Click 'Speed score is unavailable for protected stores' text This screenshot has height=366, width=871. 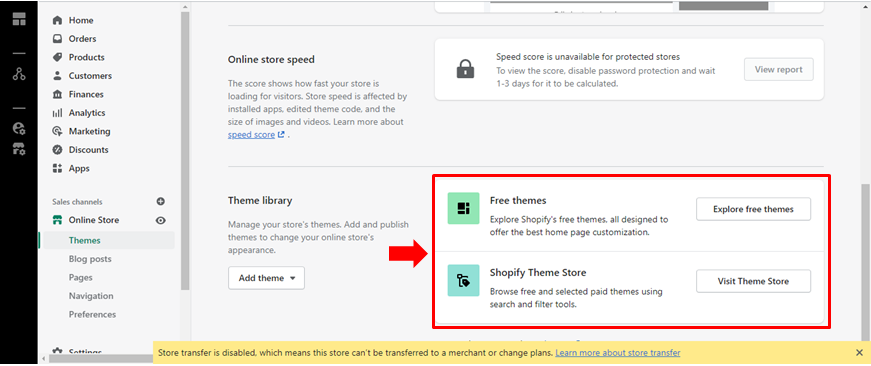tap(588, 57)
